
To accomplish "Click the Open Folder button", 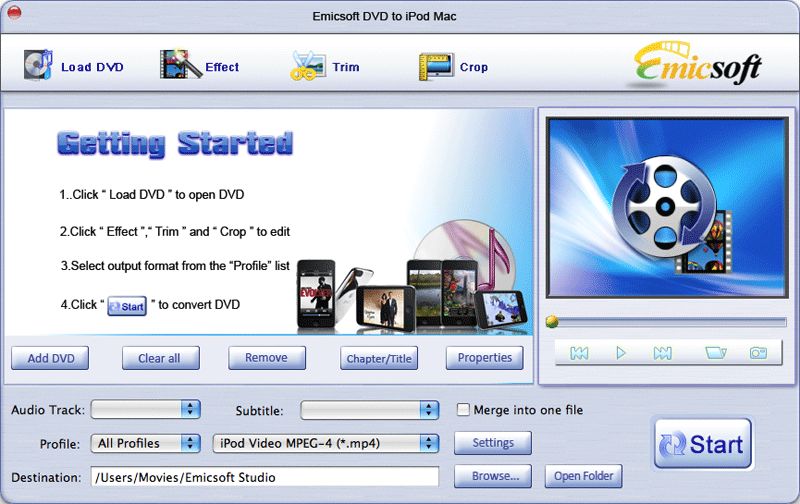I will pos(583,476).
